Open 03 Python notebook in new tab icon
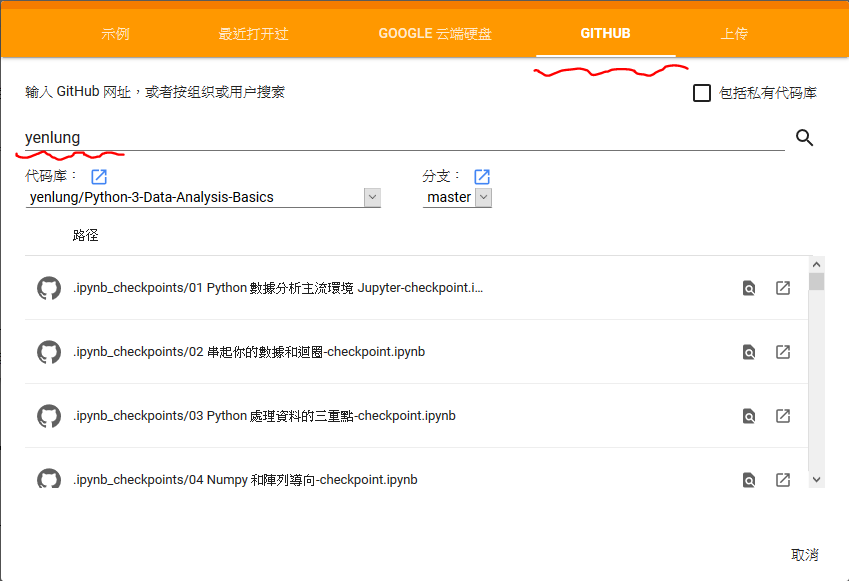This screenshot has height=581, width=849. click(783, 415)
